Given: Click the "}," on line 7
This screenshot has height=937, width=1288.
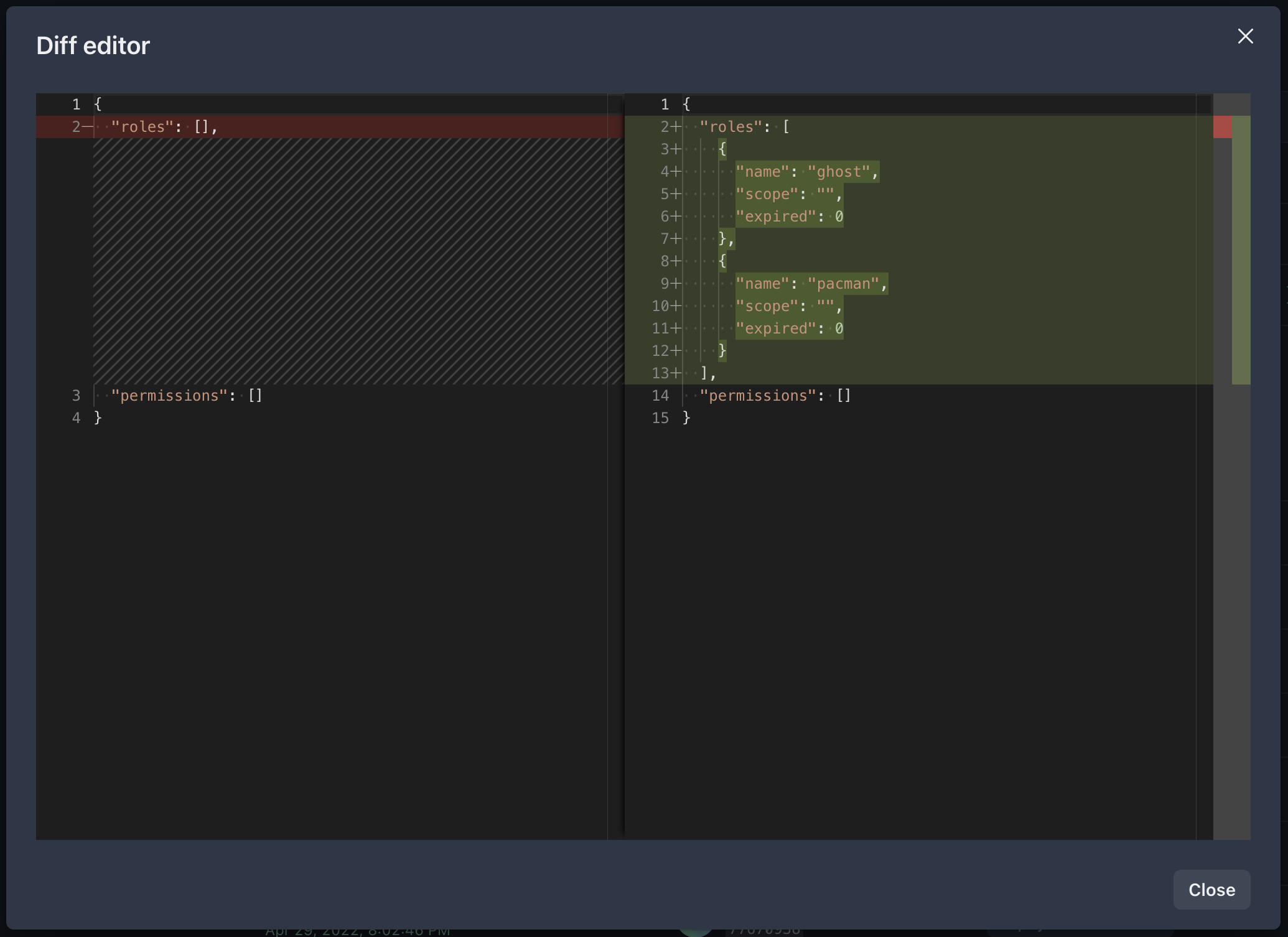Looking at the screenshot, I should [726, 239].
